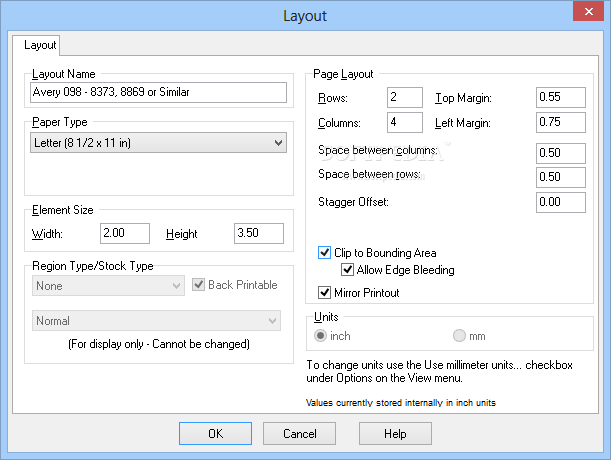The image size is (611, 460).
Task: Click the Columns input field
Action: coord(405,122)
